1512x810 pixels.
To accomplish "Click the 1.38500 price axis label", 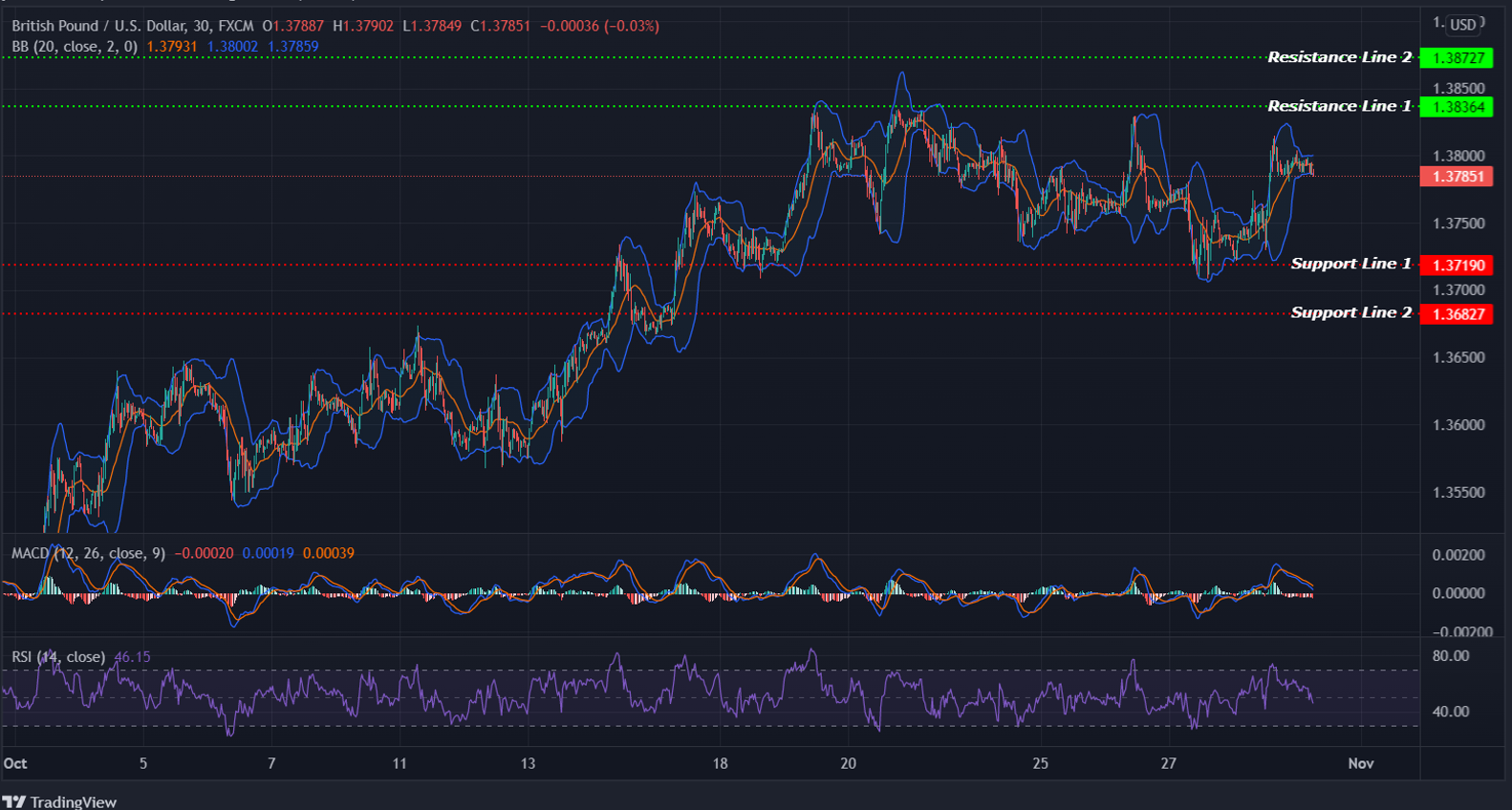I will (x=1458, y=88).
